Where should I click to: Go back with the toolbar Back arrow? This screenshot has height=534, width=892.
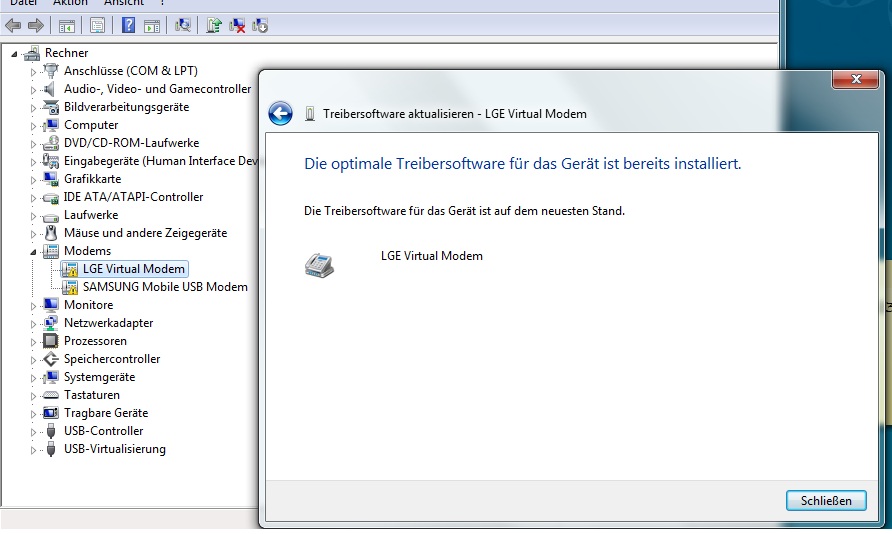pyautogui.click(x=13, y=26)
